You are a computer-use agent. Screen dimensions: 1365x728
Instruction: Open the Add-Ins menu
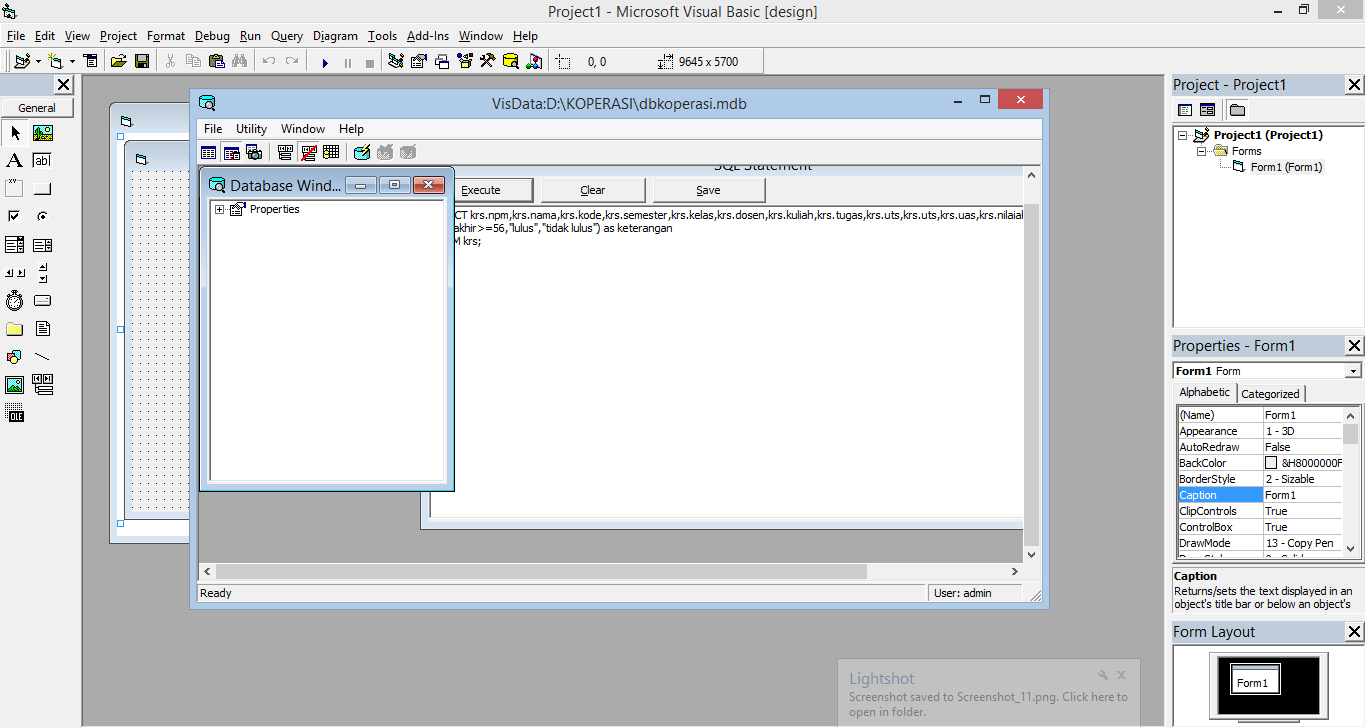click(x=428, y=35)
